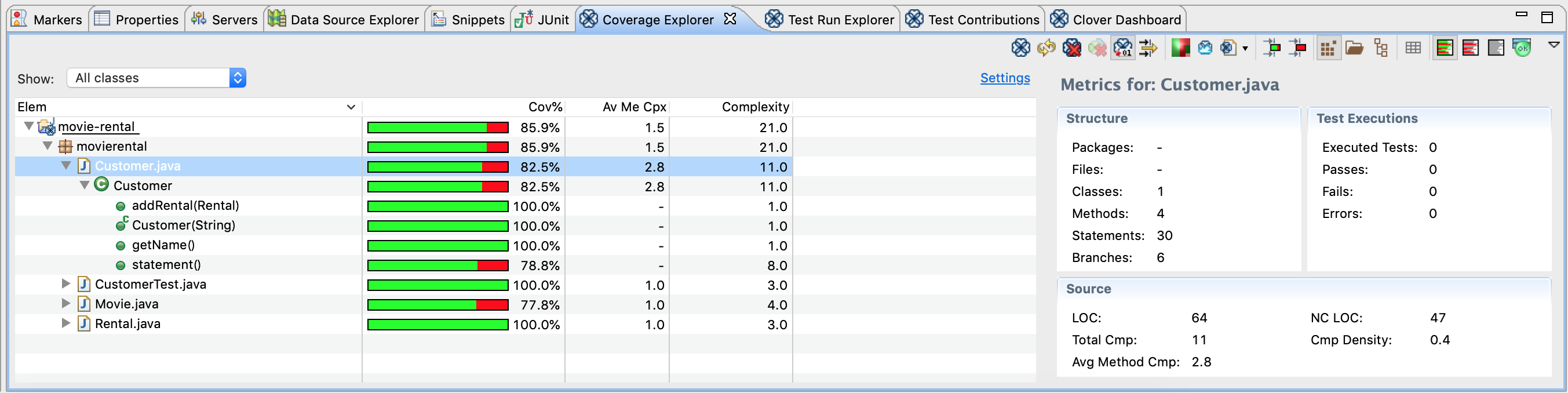The image size is (1568, 393).
Task: Click the Settings link
Action: coord(1005,78)
